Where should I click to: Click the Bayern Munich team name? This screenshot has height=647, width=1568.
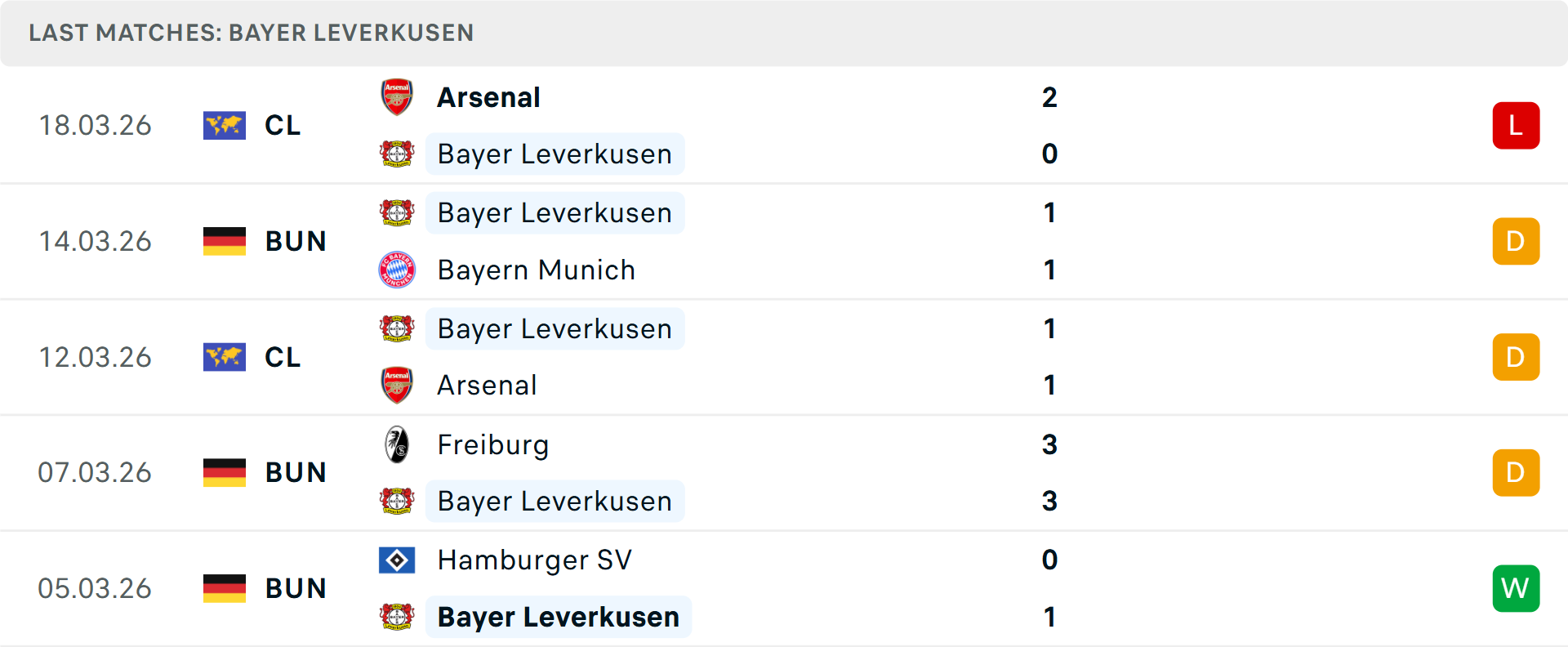pos(536,270)
